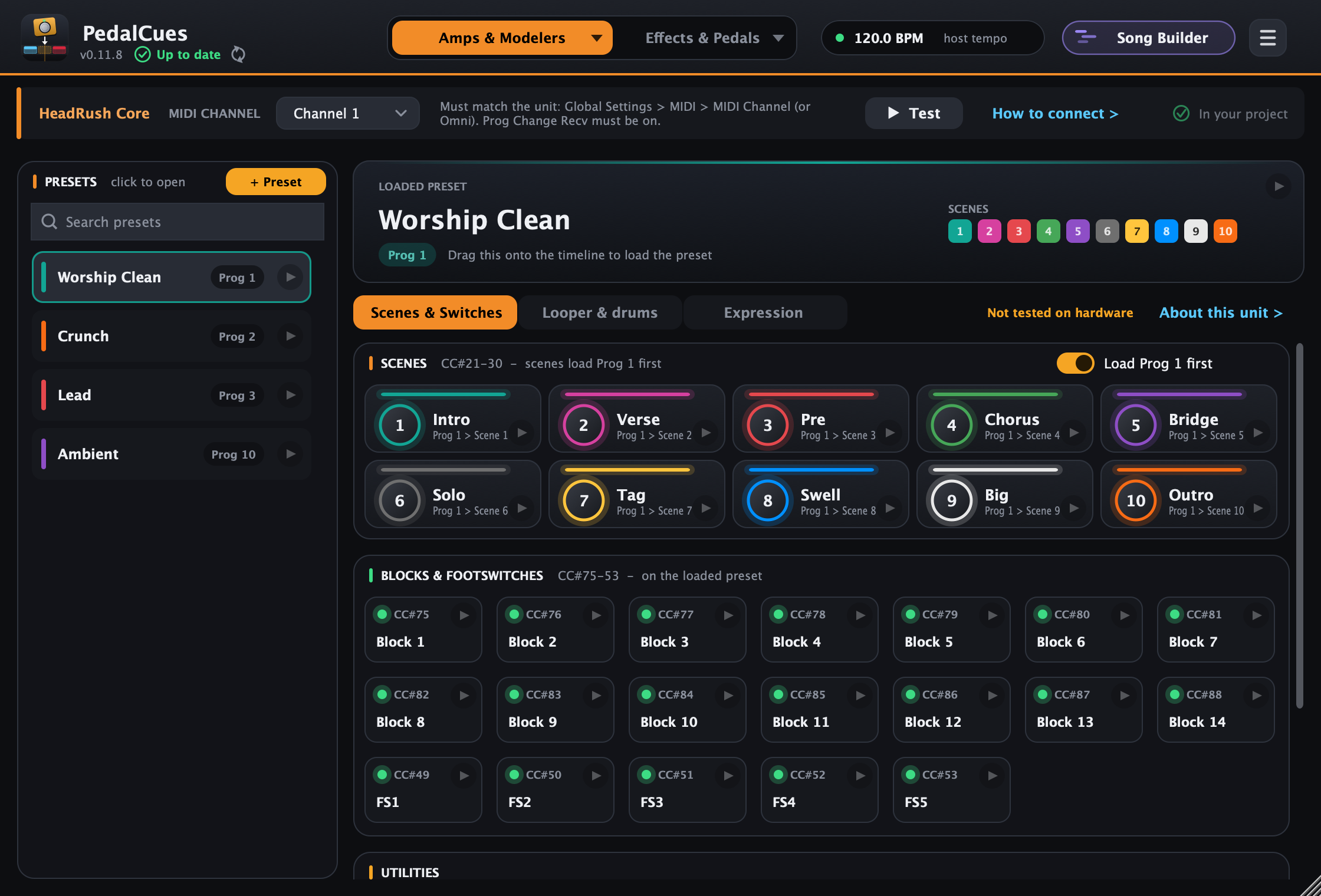Click the 120.0 BPM tempo display
The height and width of the screenshot is (896, 1321).
click(932, 38)
